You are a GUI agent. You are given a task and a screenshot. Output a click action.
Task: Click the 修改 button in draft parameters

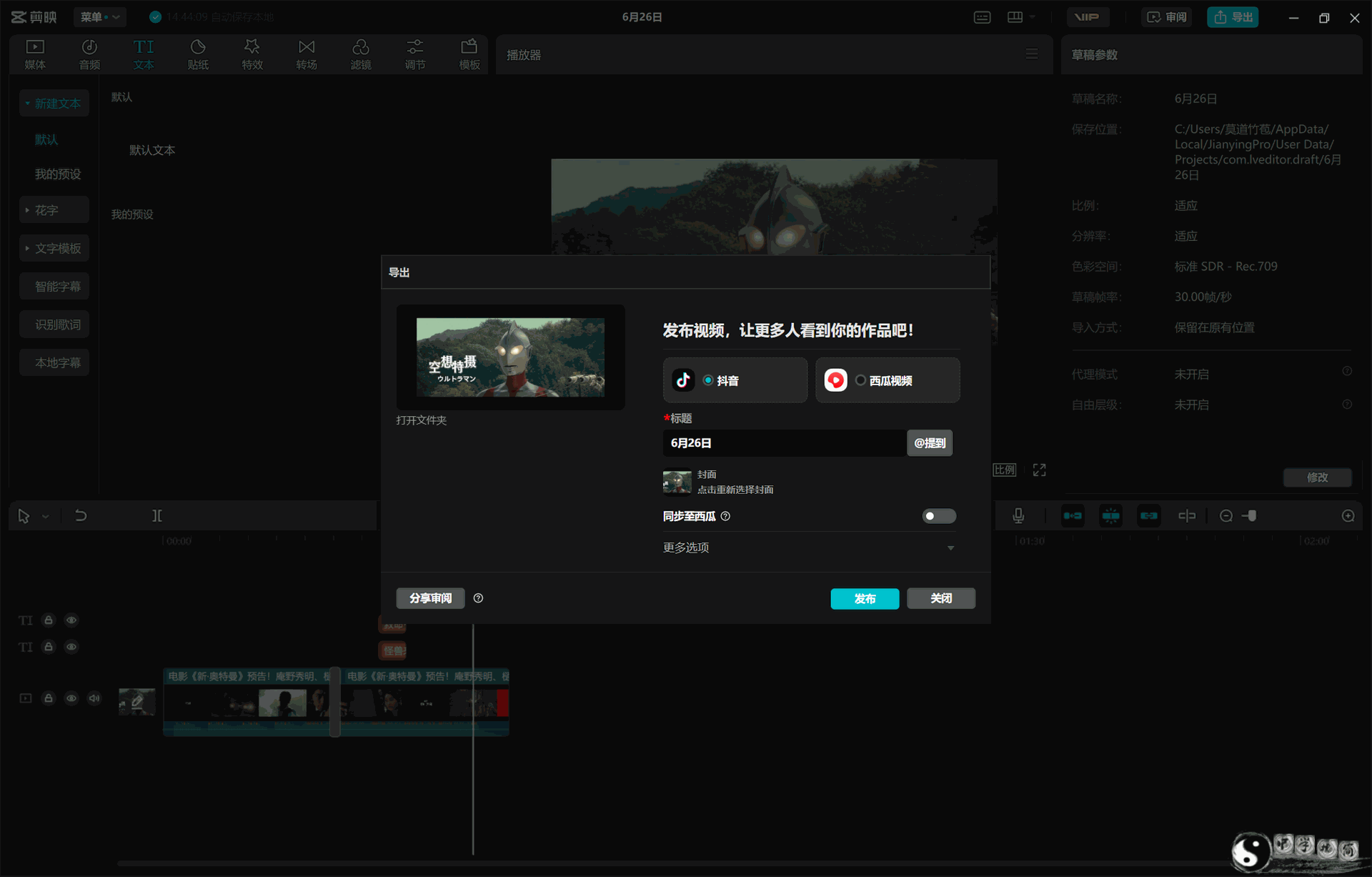1318,477
